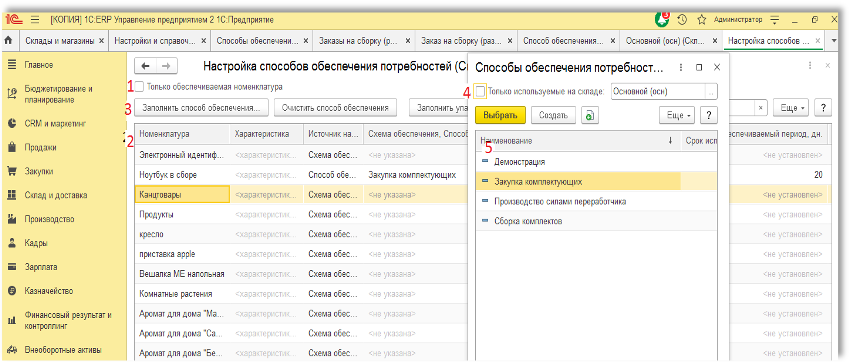The width and height of the screenshot is (849, 362).
Task: Select Закупка комплектующих row in dialog
Action: click(596, 181)
